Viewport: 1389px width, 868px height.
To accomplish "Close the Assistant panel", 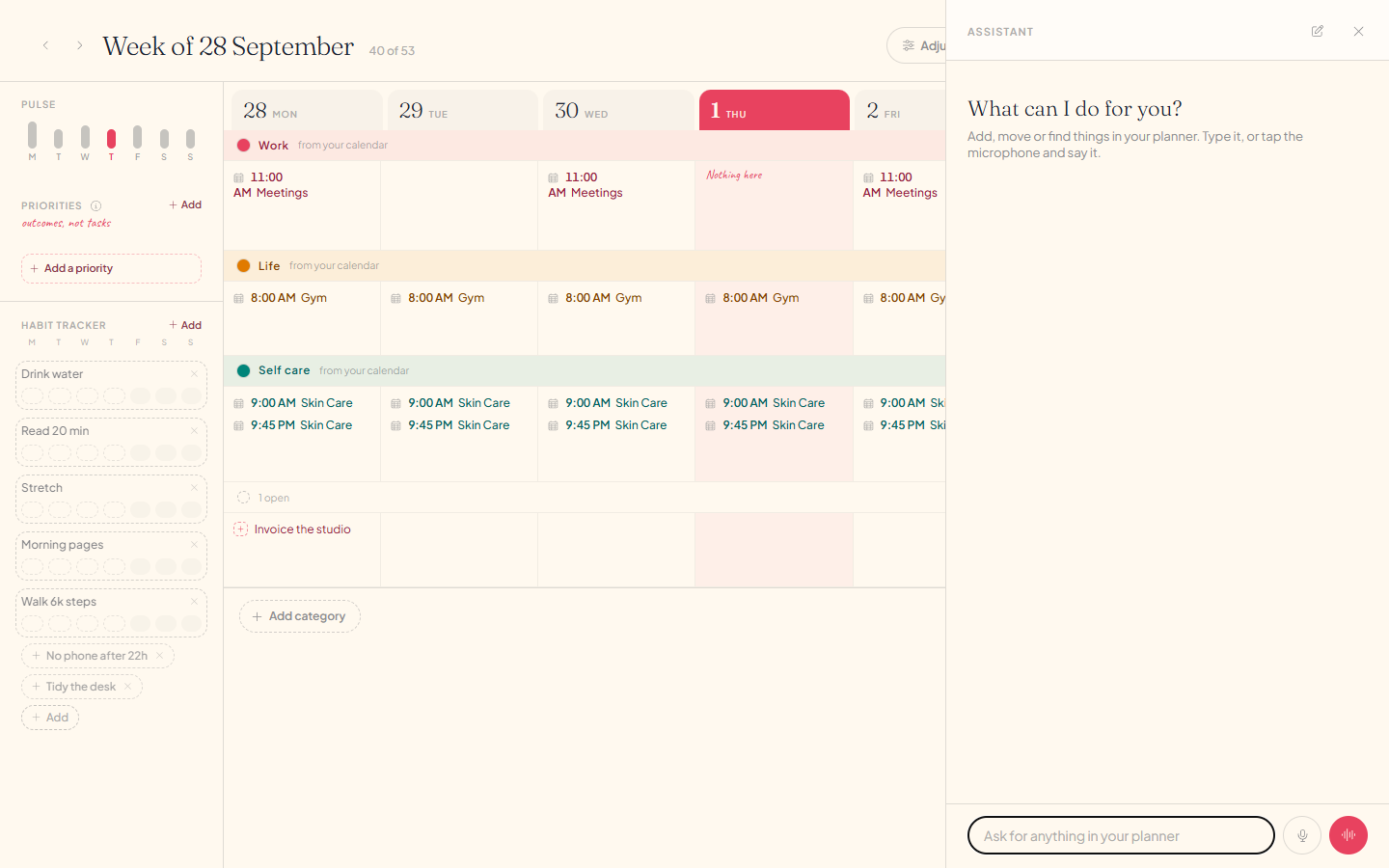I will (1358, 31).
